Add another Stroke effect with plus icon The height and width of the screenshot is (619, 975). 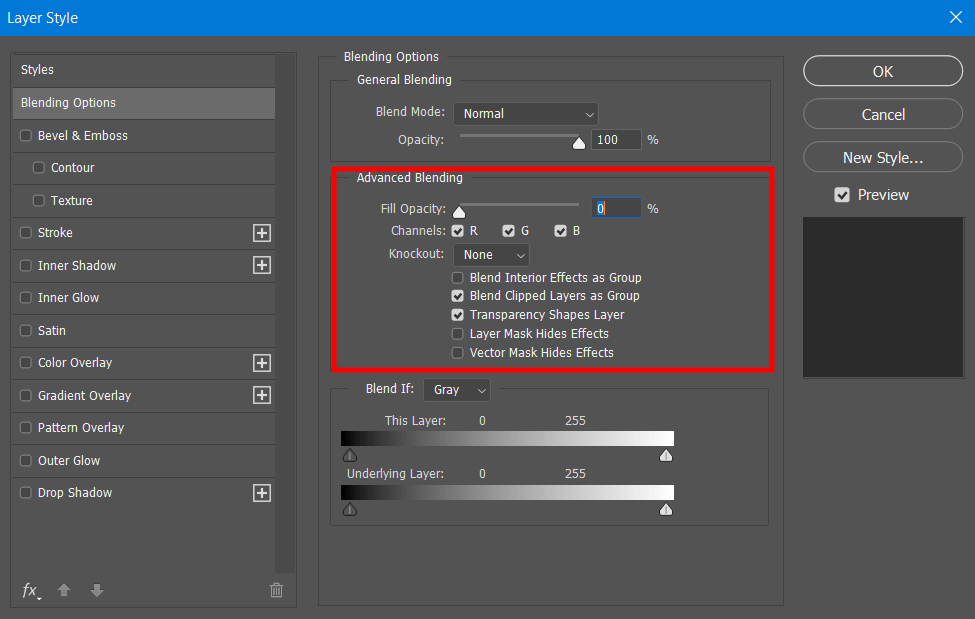coord(262,233)
